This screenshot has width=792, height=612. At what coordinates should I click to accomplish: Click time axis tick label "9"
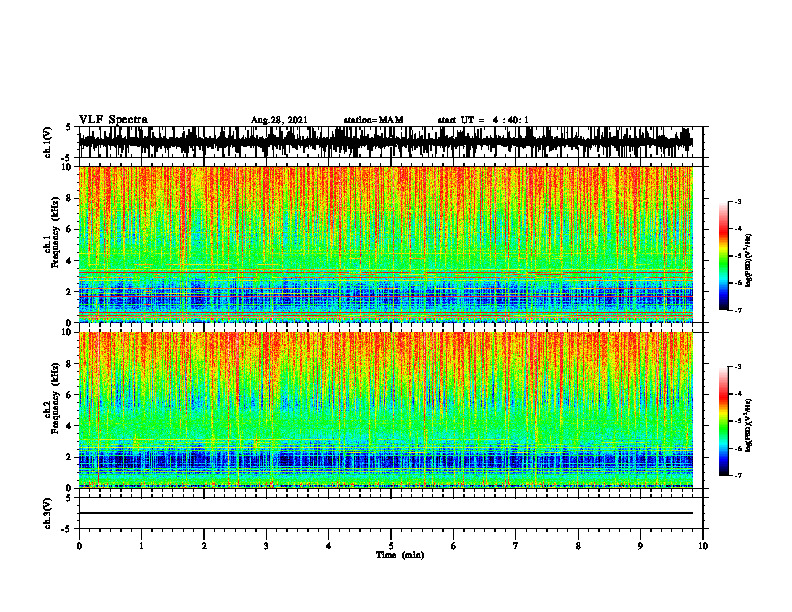640,546
